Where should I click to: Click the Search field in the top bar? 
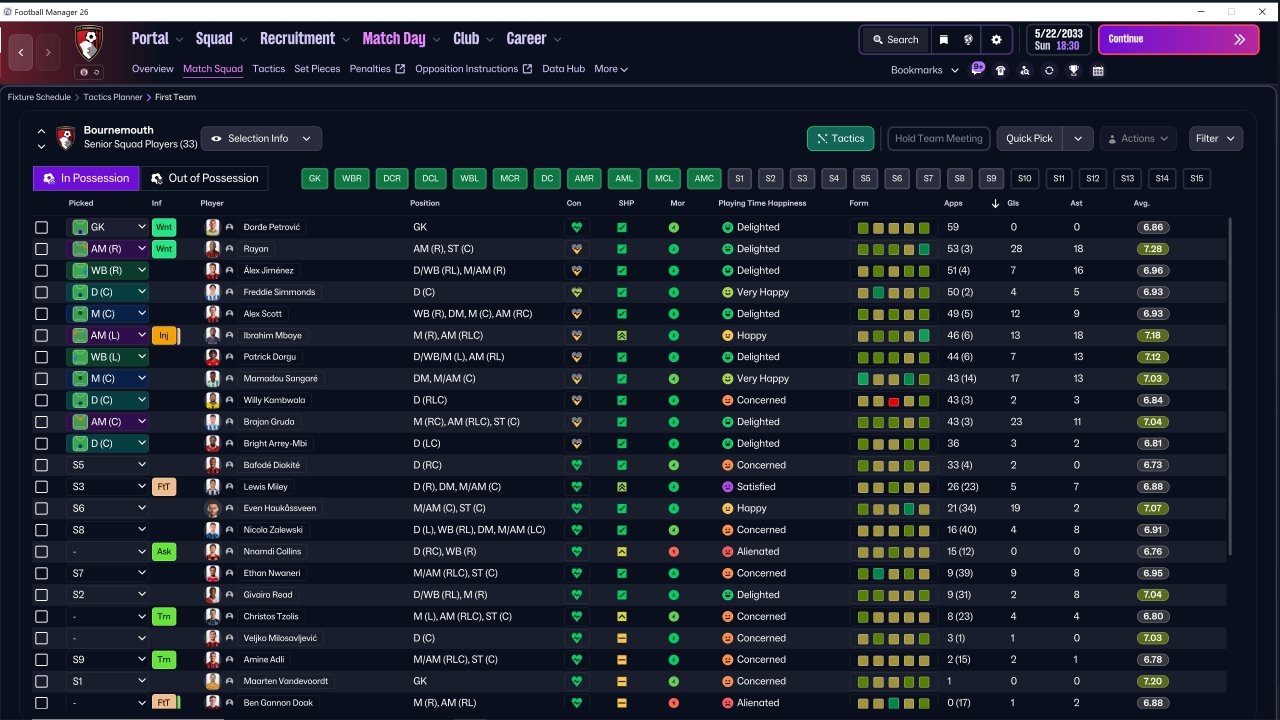[895, 40]
